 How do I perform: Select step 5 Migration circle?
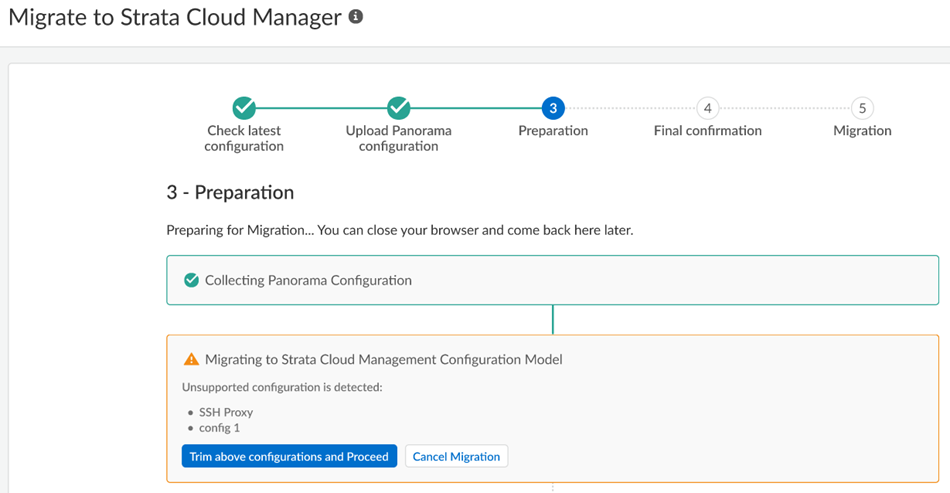[862, 108]
